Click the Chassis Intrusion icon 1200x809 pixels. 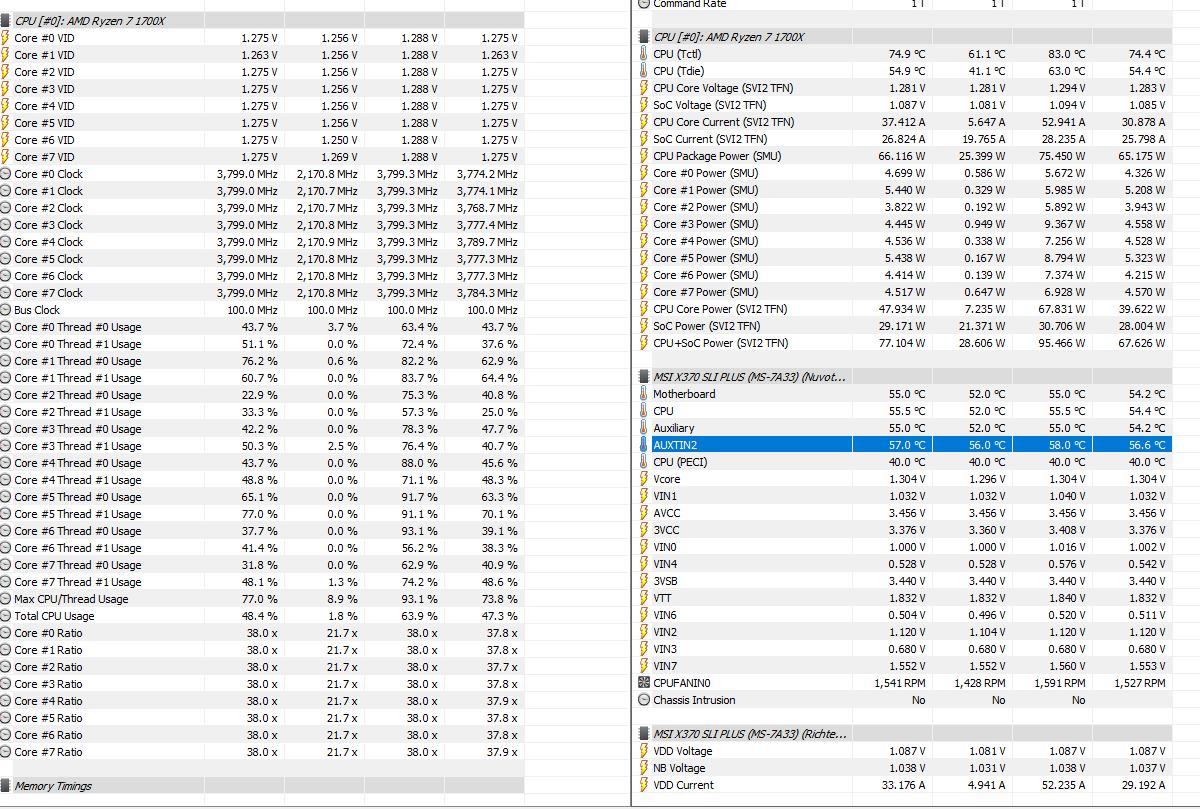pos(643,700)
